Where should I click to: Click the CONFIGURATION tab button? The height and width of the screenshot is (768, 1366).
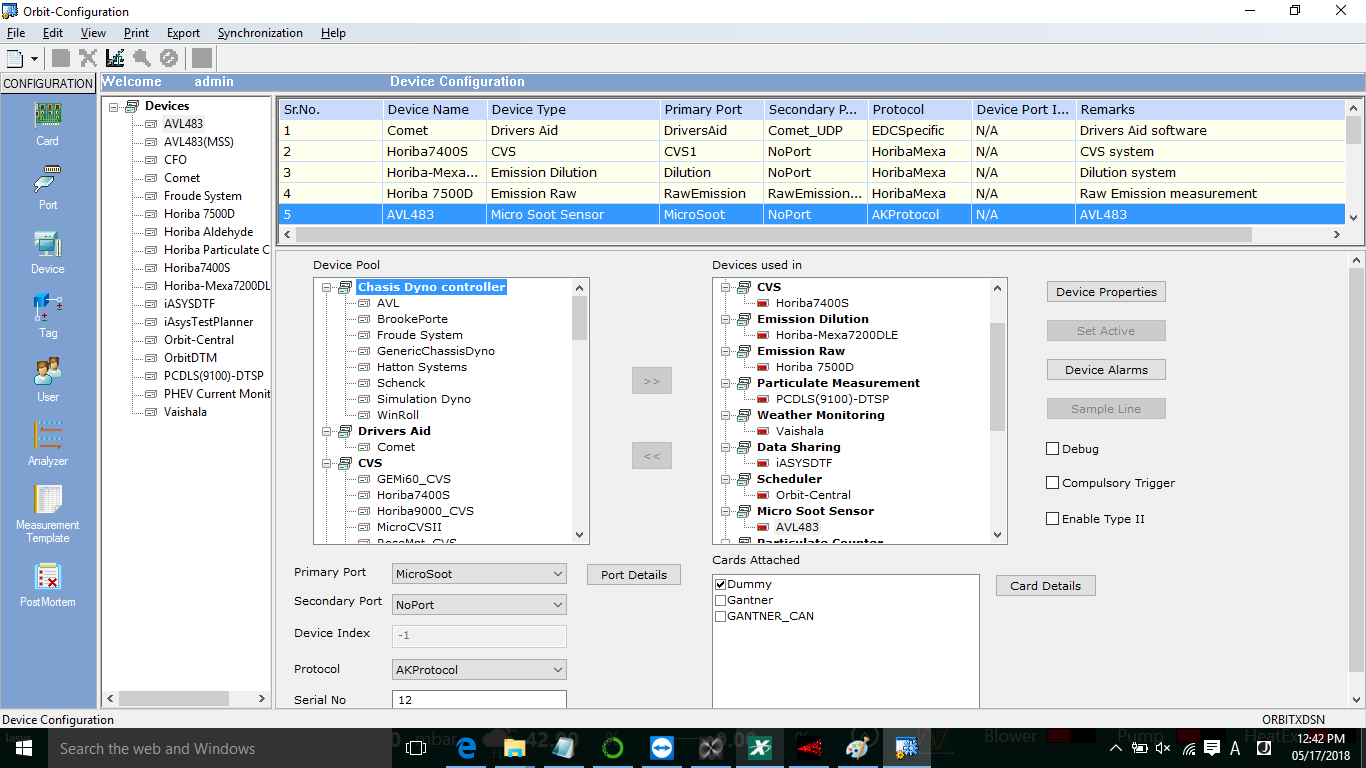pyautogui.click(x=48, y=84)
